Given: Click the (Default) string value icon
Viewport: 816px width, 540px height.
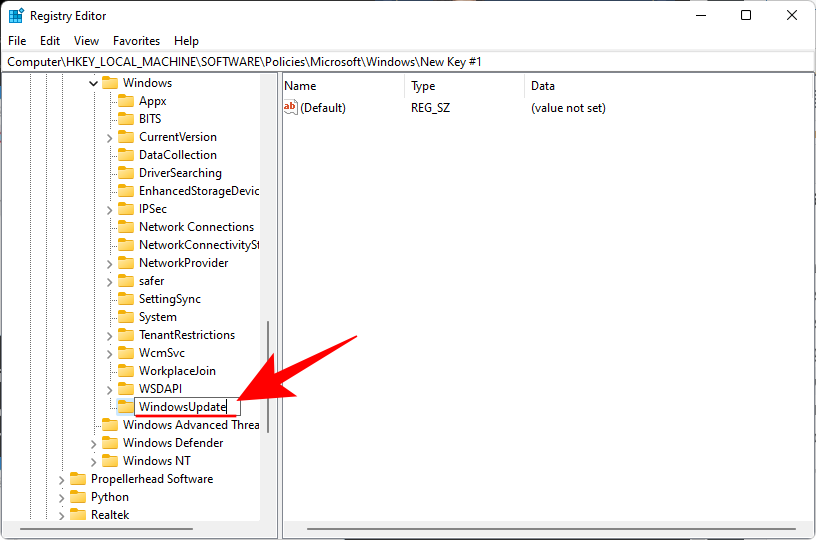Looking at the screenshot, I should (x=290, y=107).
